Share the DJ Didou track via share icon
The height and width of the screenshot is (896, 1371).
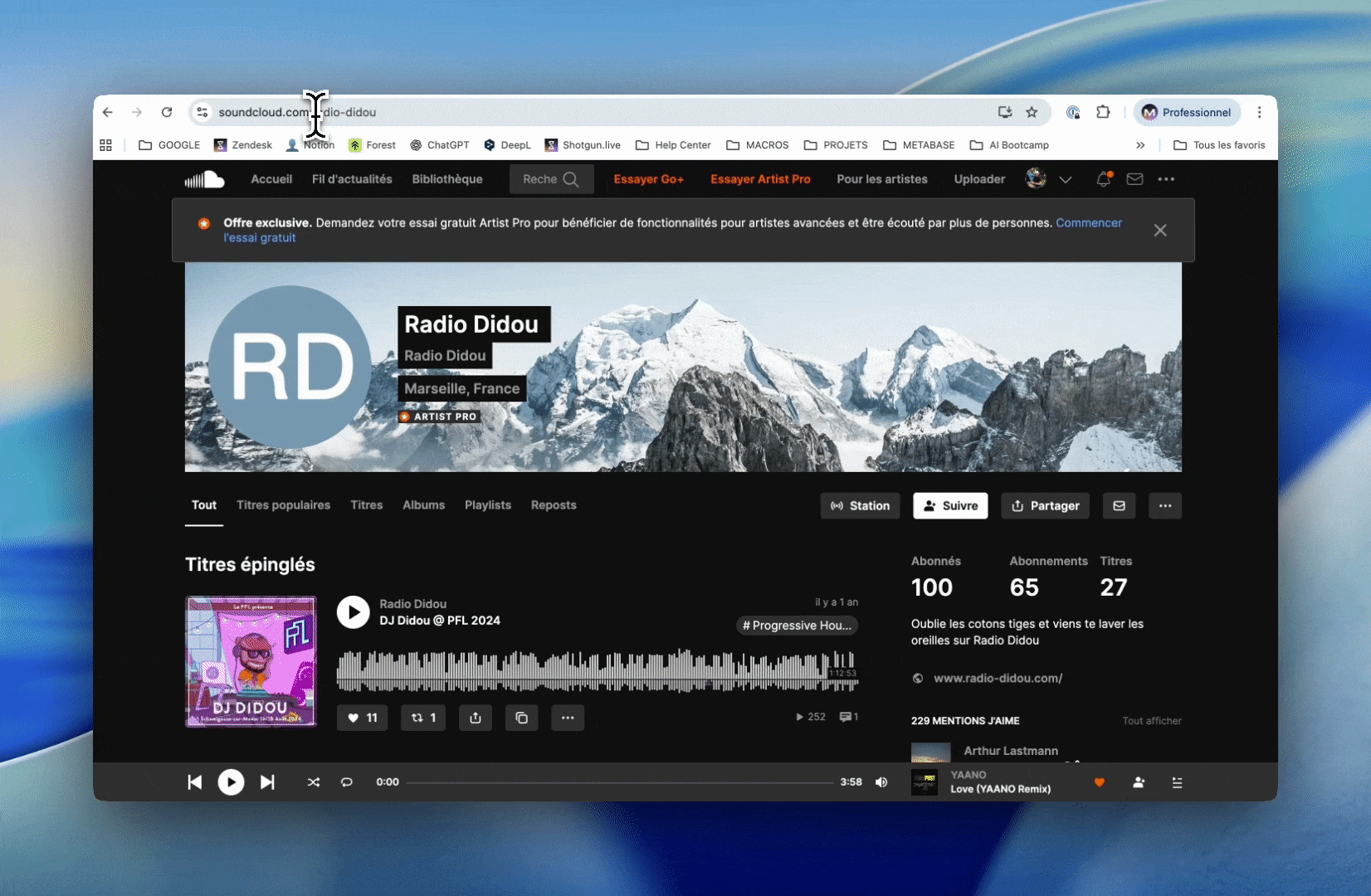coord(476,718)
